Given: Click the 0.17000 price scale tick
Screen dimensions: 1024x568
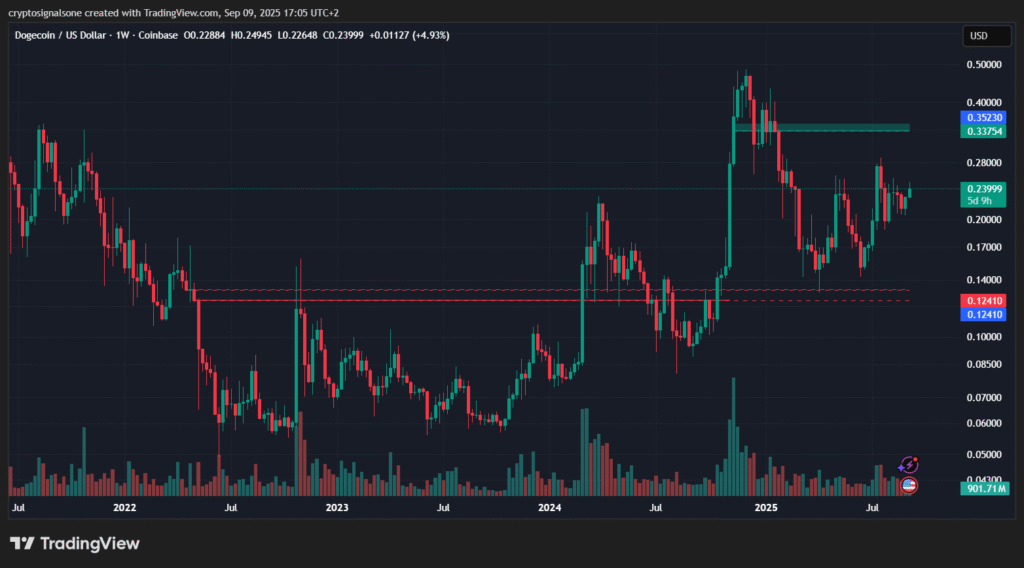Looking at the screenshot, I should click(984, 247).
